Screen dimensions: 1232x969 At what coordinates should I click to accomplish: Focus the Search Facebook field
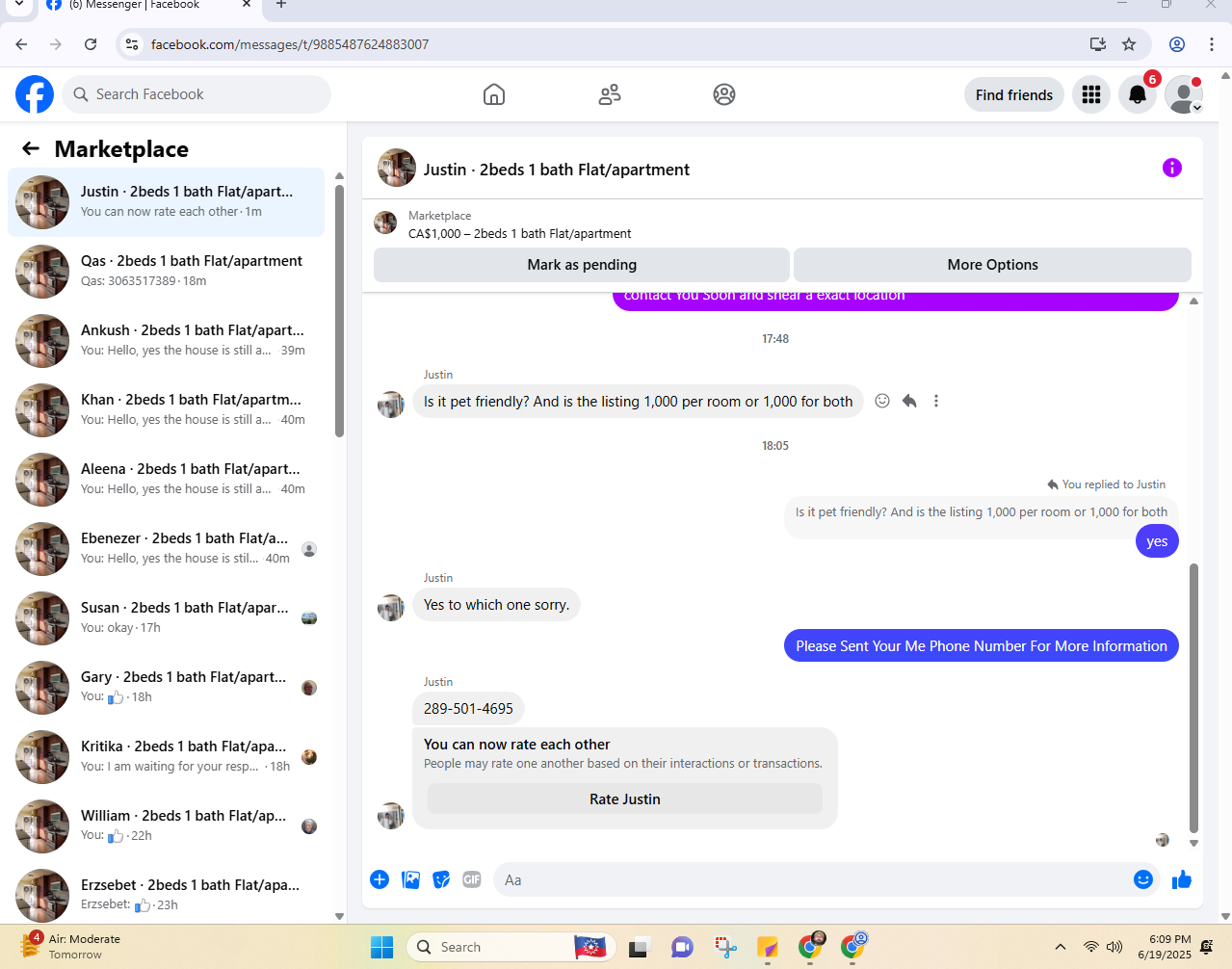[197, 94]
